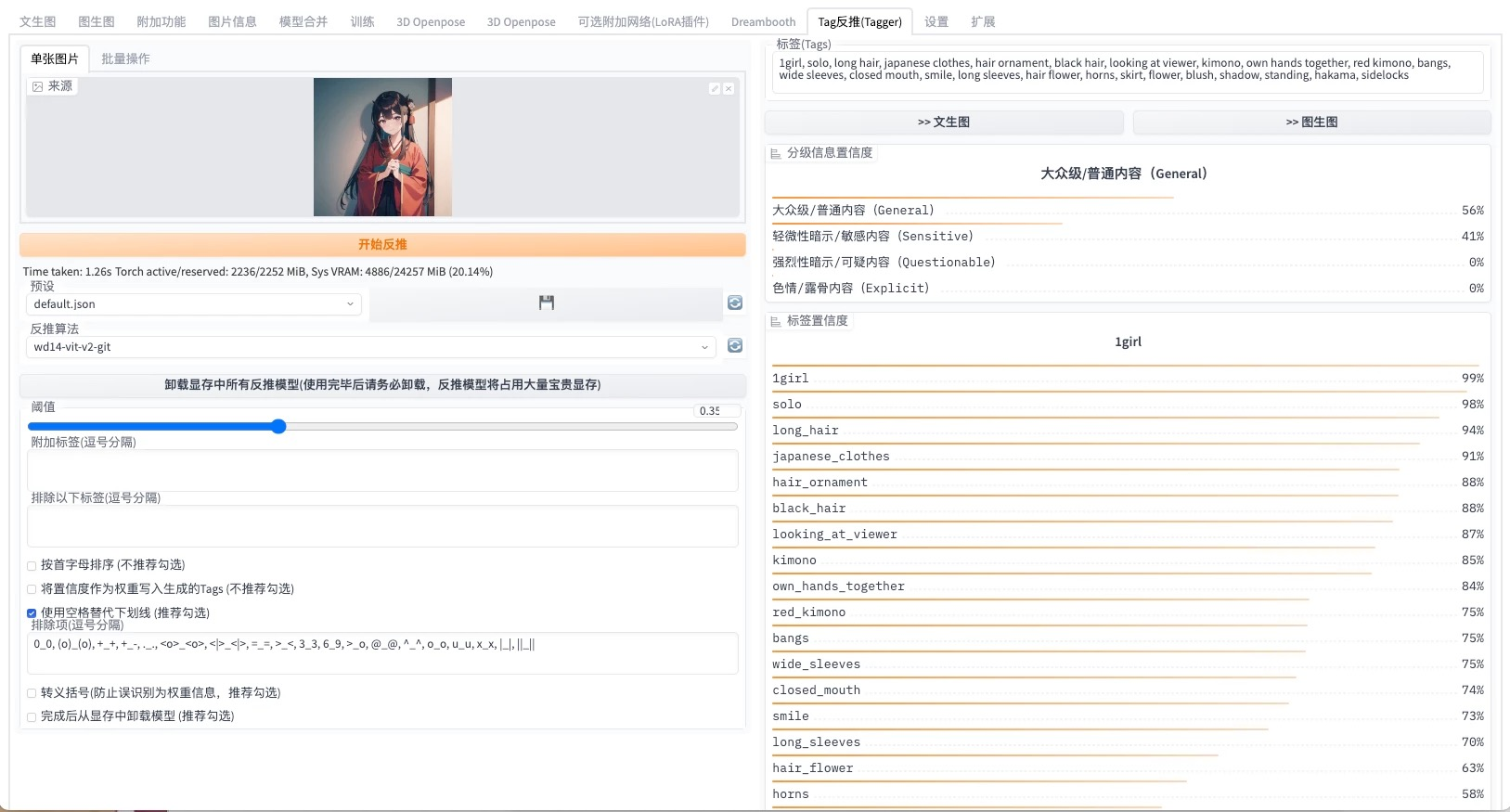The height and width of the screenshot is (812, 1510).
Task: Open the 扩展 extensions tab
Action: click(x=983, y=21)
